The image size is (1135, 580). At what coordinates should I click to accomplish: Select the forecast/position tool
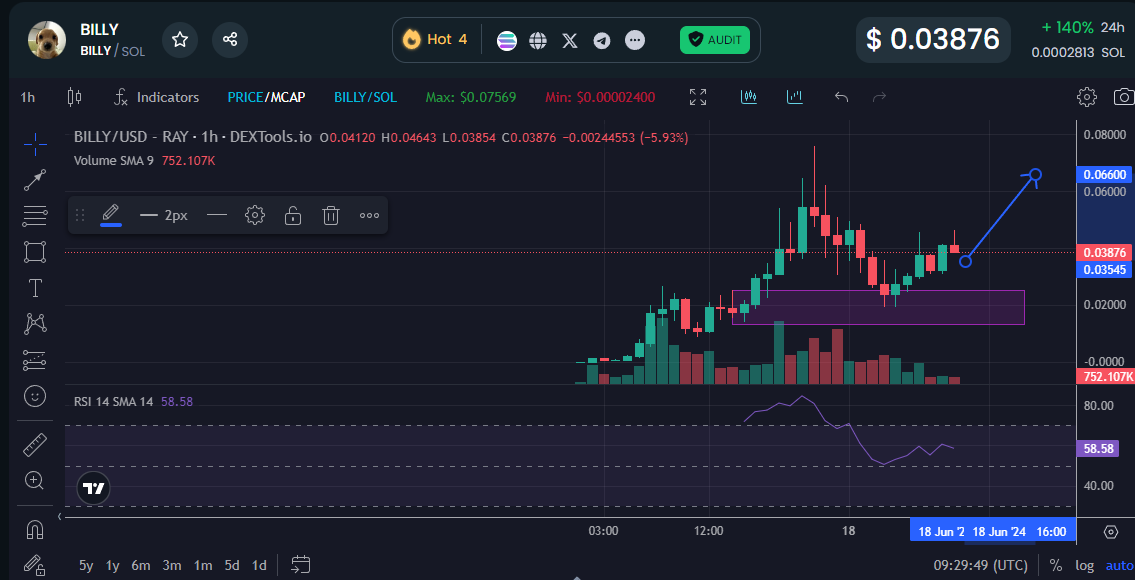pos(35,360)
